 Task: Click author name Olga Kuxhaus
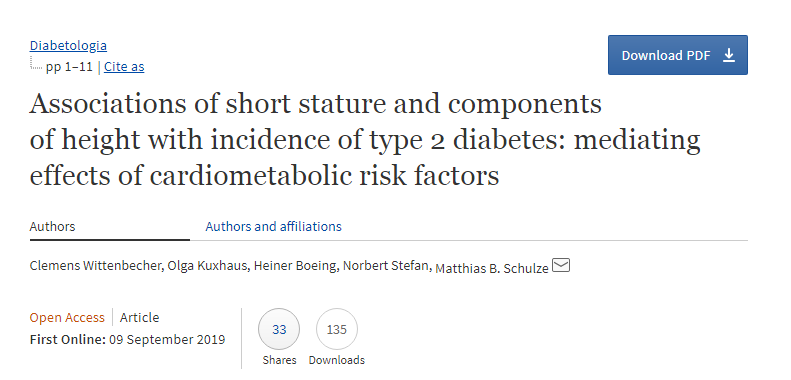(x=207, y=265)
